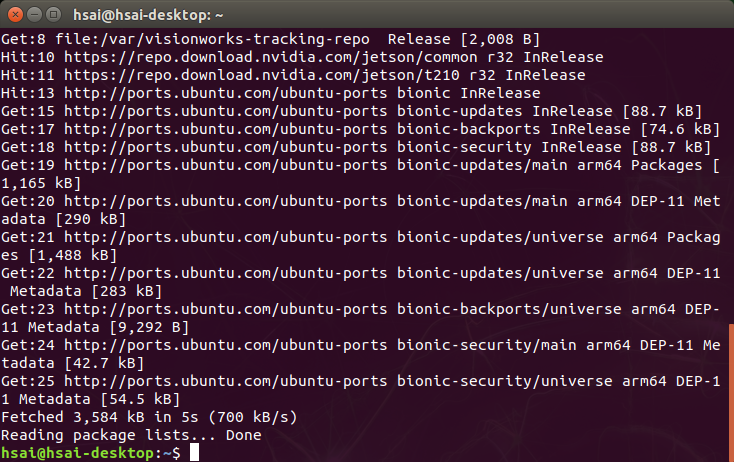Click the '1,165 kB]' text
The width and height of the screenshot is (734, 462).
pyautogui.click(x=41, y=183)
